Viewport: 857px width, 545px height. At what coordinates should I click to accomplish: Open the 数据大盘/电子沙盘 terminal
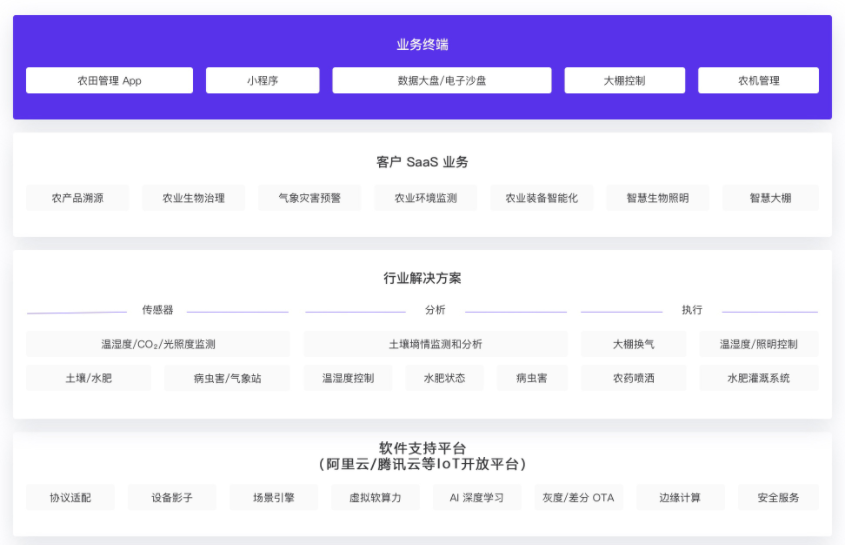pos(441,81)
